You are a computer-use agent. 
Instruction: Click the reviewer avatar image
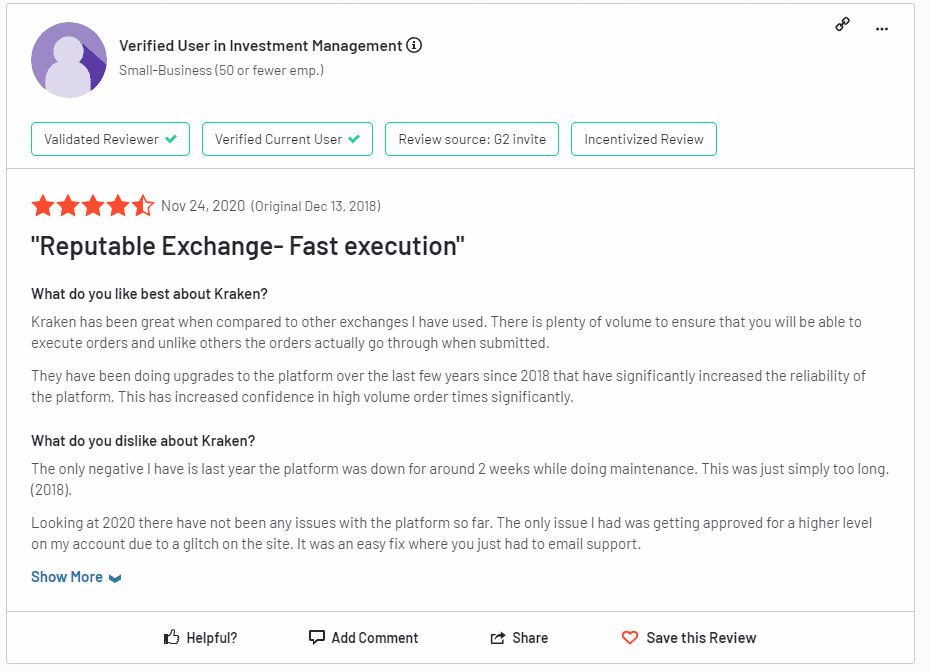pos(69,60)
